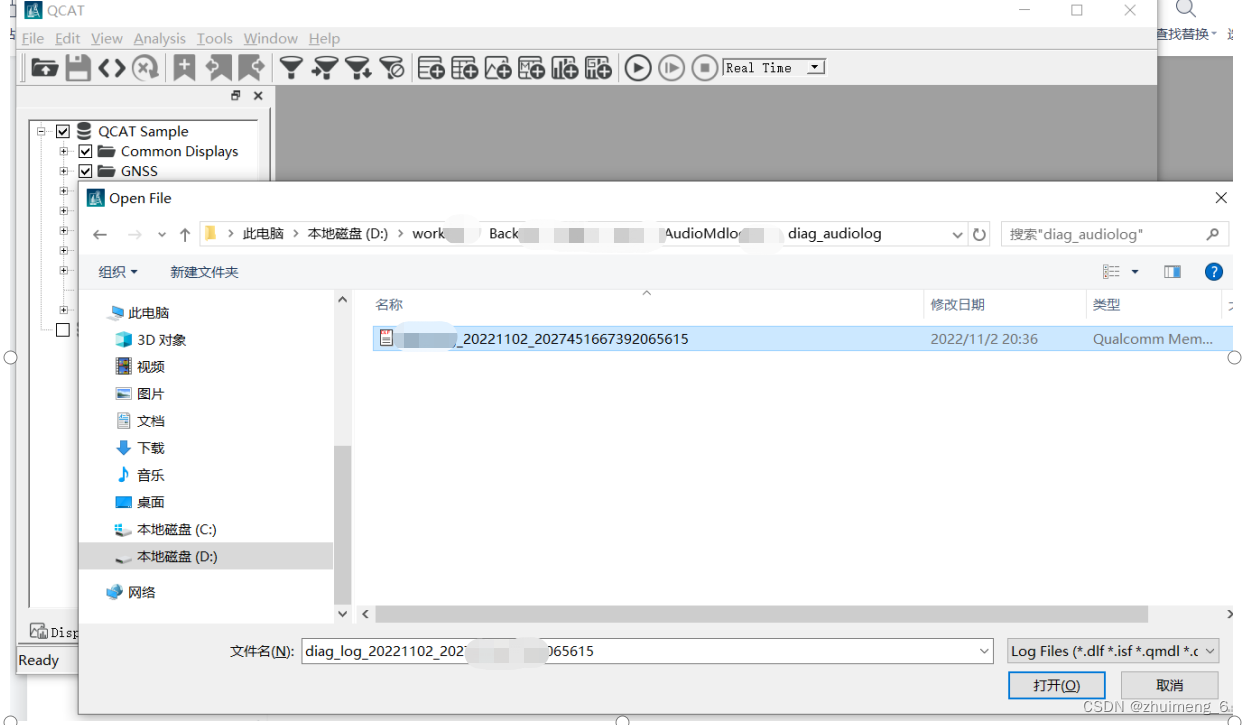Click the funnel icon with side arrows
This screenshot has width=1243, height=725.
(x=324, y=68)
